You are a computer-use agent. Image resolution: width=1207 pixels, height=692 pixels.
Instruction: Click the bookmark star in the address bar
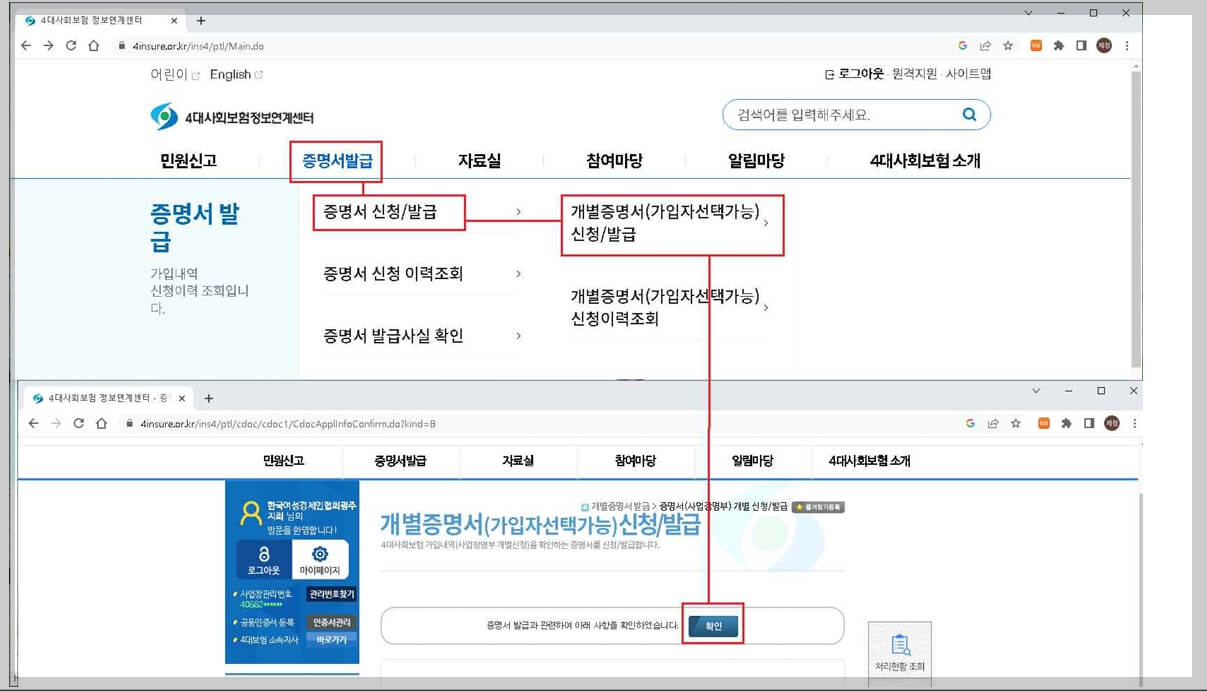pyautogui.click(x=1010, y=46)
